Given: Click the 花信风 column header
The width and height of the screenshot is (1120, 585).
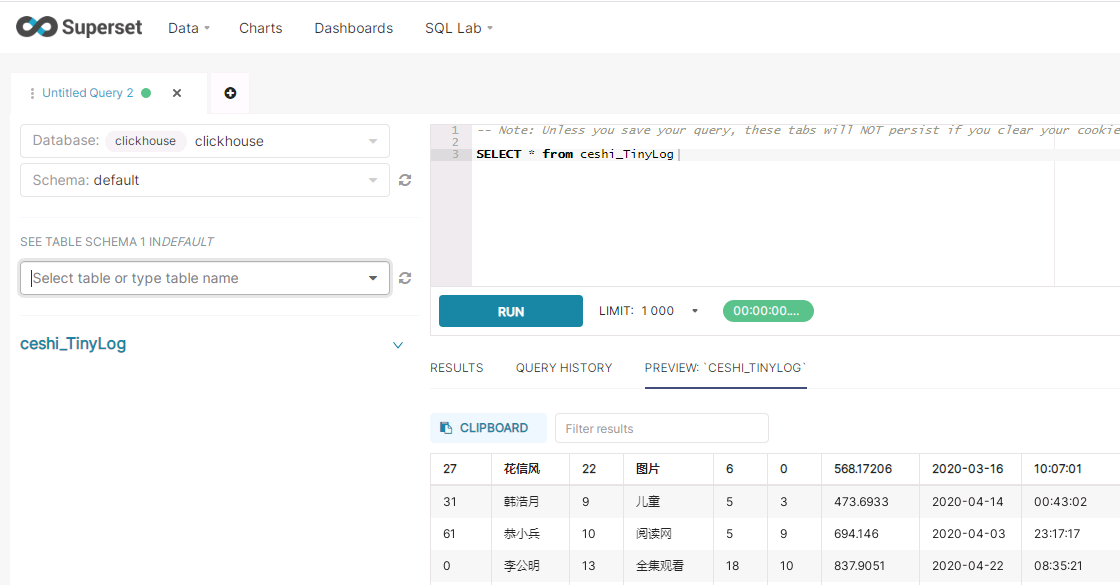Looking at the screenshot, I should [x=530, y=469].
